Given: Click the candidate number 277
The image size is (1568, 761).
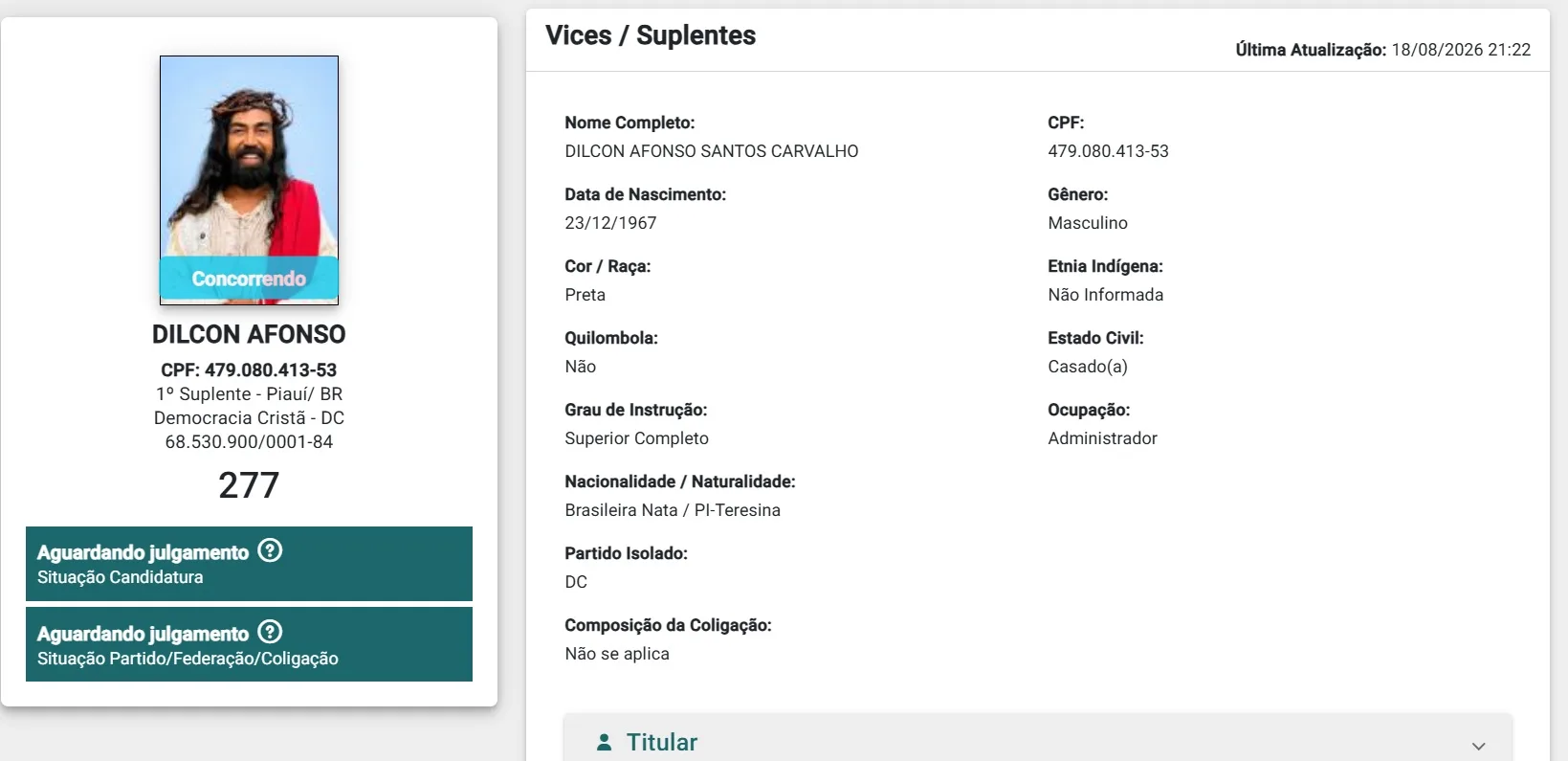Looking at the screenshot, I should (x=249, y=485).
